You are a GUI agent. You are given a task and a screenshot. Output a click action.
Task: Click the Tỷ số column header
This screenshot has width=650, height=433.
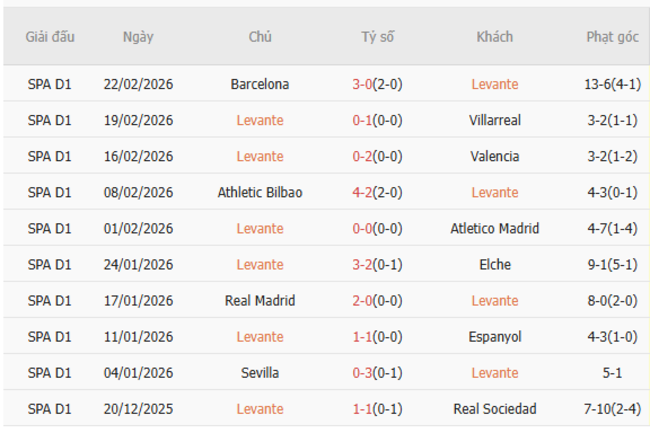click(x=378, y=37)
